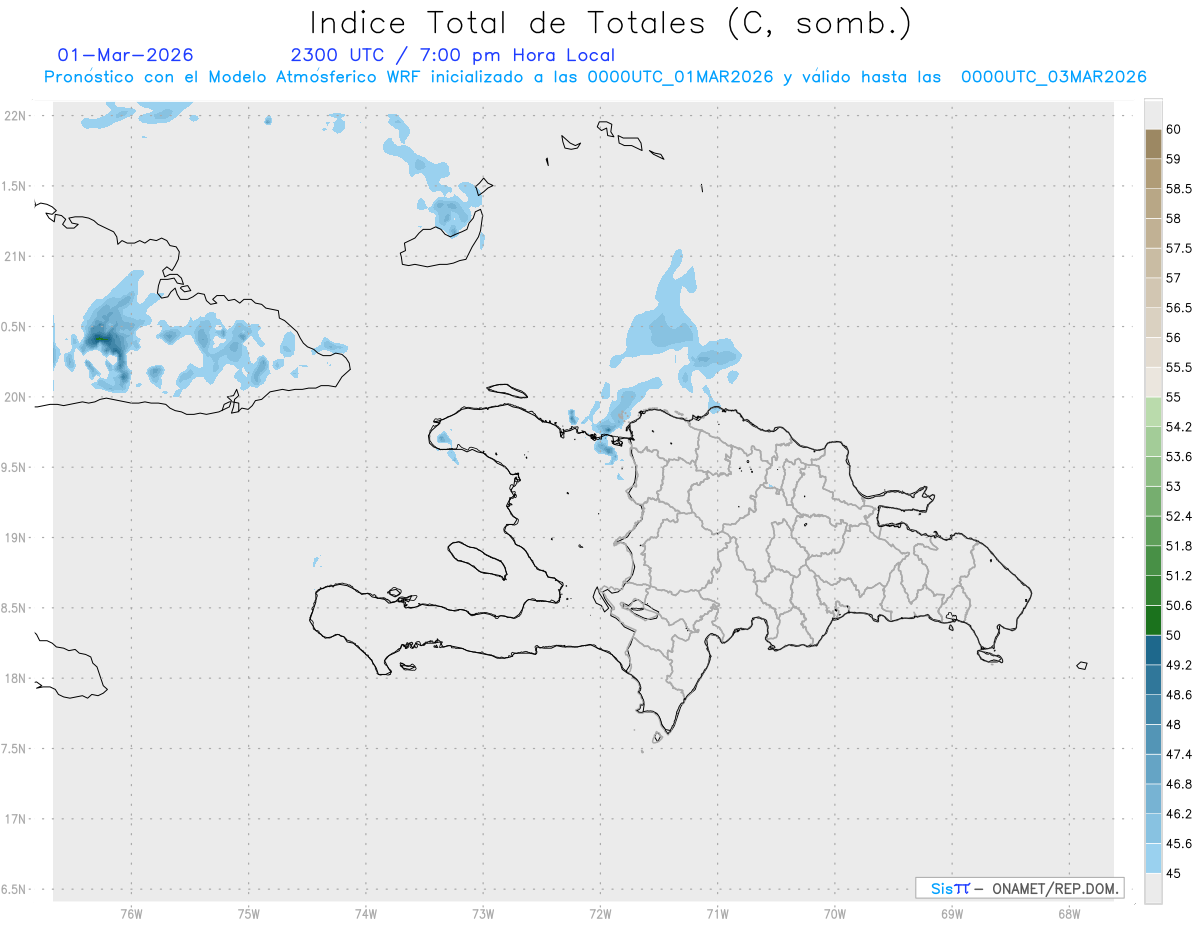Click the '46.2' colorbar value

(x=1178, y=814)
